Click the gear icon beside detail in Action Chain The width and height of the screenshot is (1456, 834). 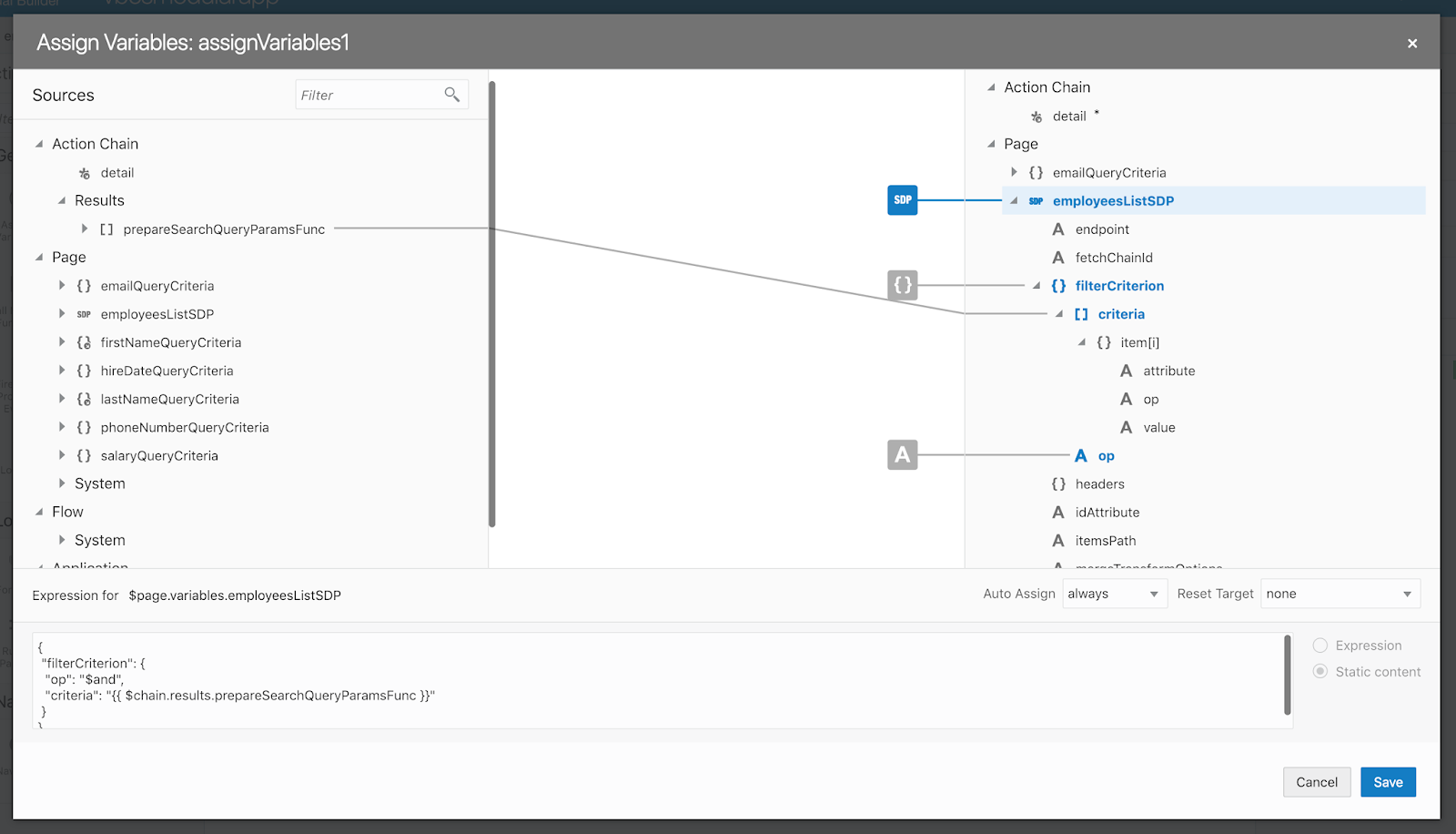pyautogui.click(x=82, y=172)
